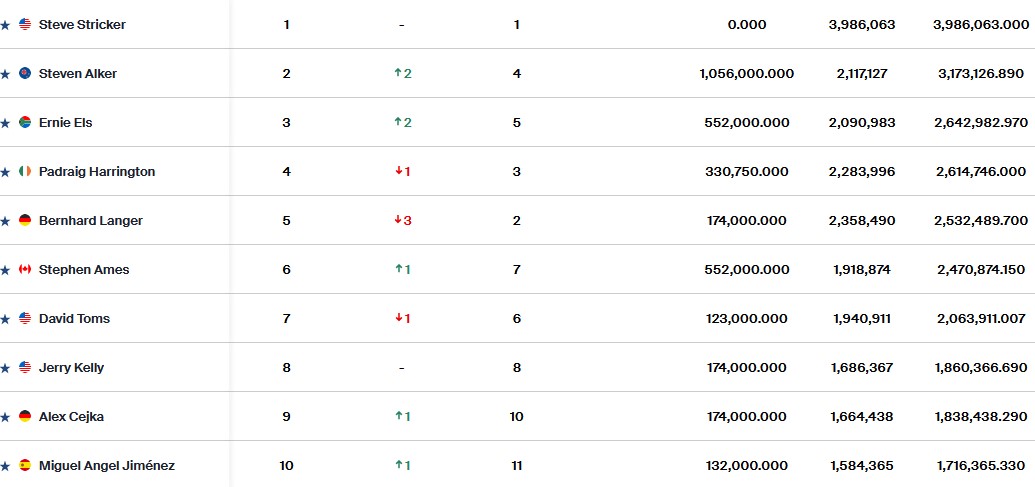Toggle favorite star for Steven Alker
The height and width of the screenshot is (487, 1035).
point(5,74)
